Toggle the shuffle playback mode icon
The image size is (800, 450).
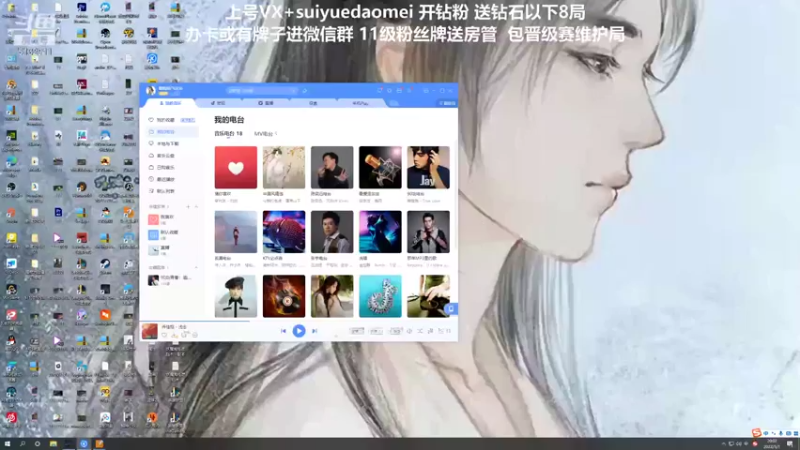(x=420, y=331)
